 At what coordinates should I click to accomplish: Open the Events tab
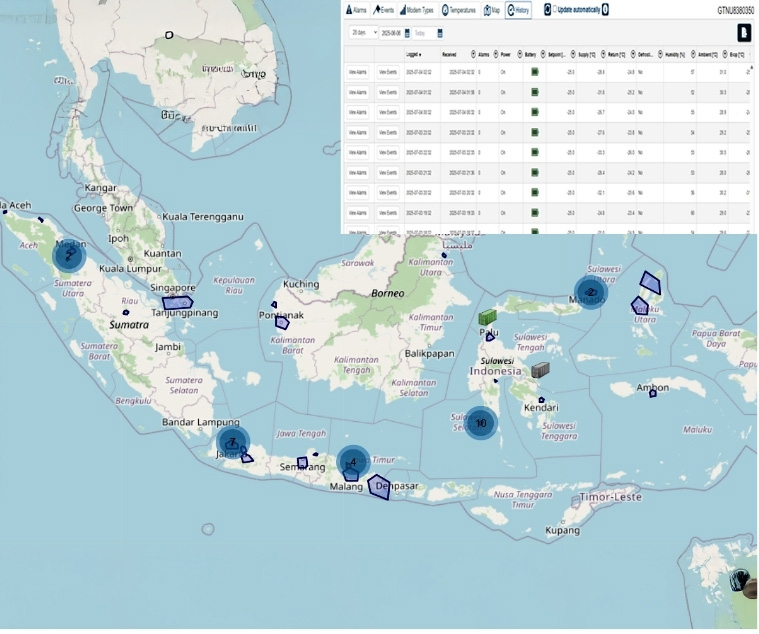(383, 10)
